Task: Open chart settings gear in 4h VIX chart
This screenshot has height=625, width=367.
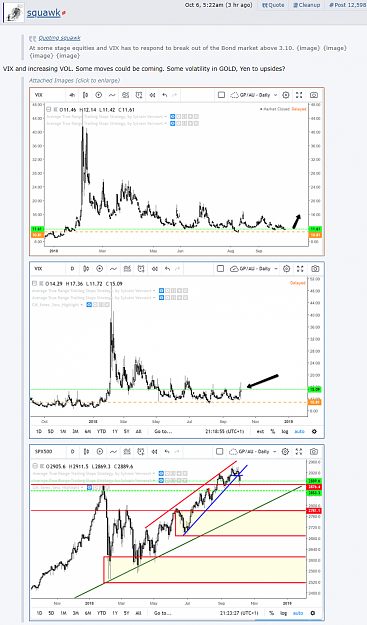Action: pyautogui.click(x=286, y=95)
